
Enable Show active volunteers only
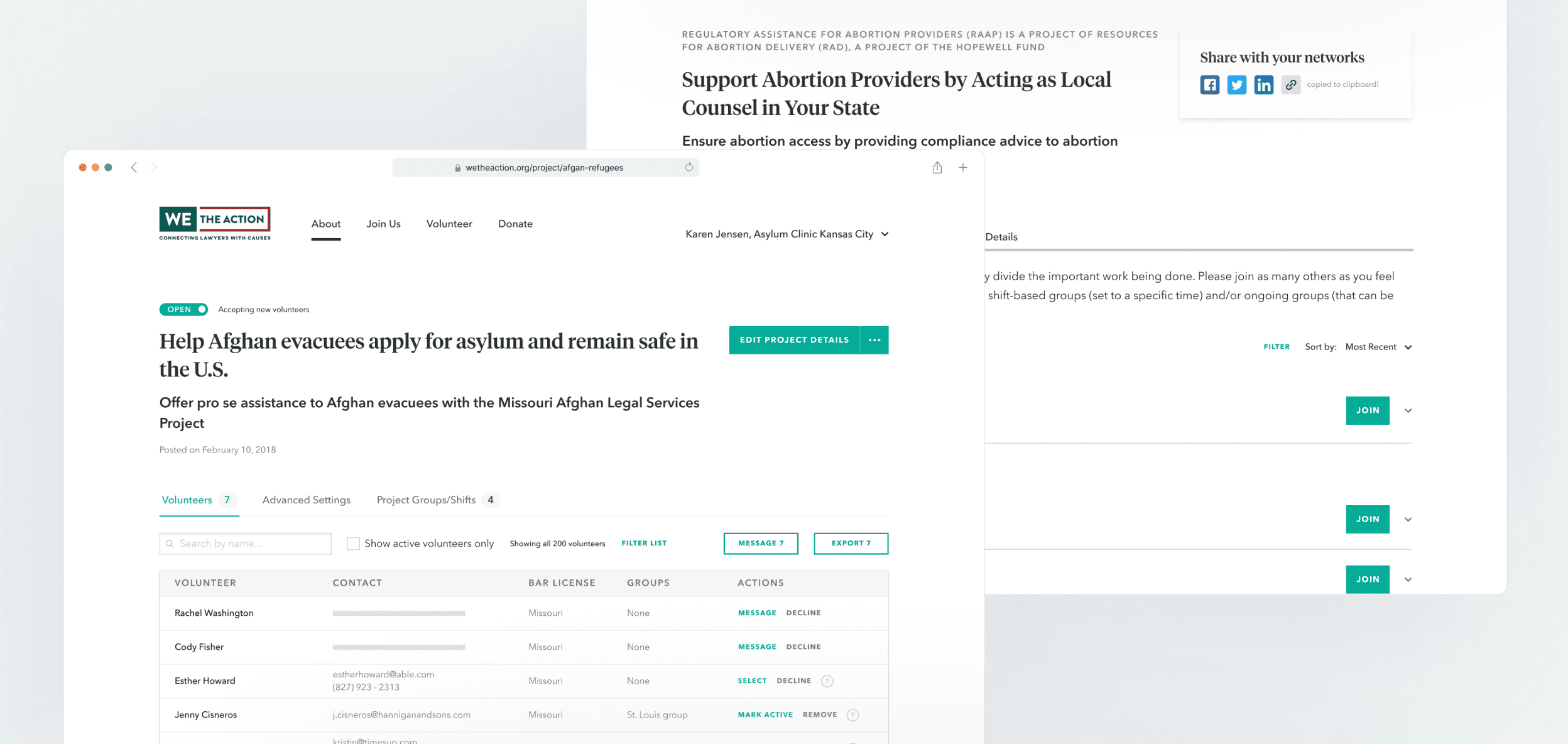[353, 543]
